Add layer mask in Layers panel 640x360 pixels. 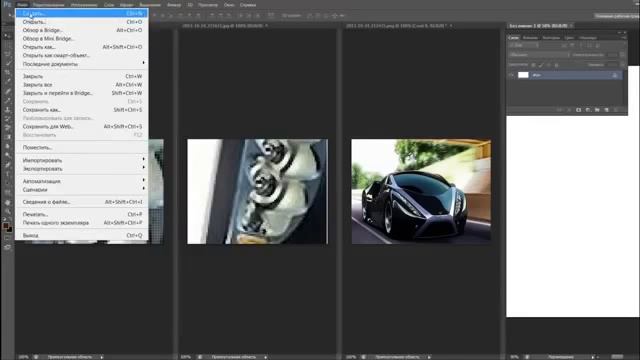click(x=578, y=110)
